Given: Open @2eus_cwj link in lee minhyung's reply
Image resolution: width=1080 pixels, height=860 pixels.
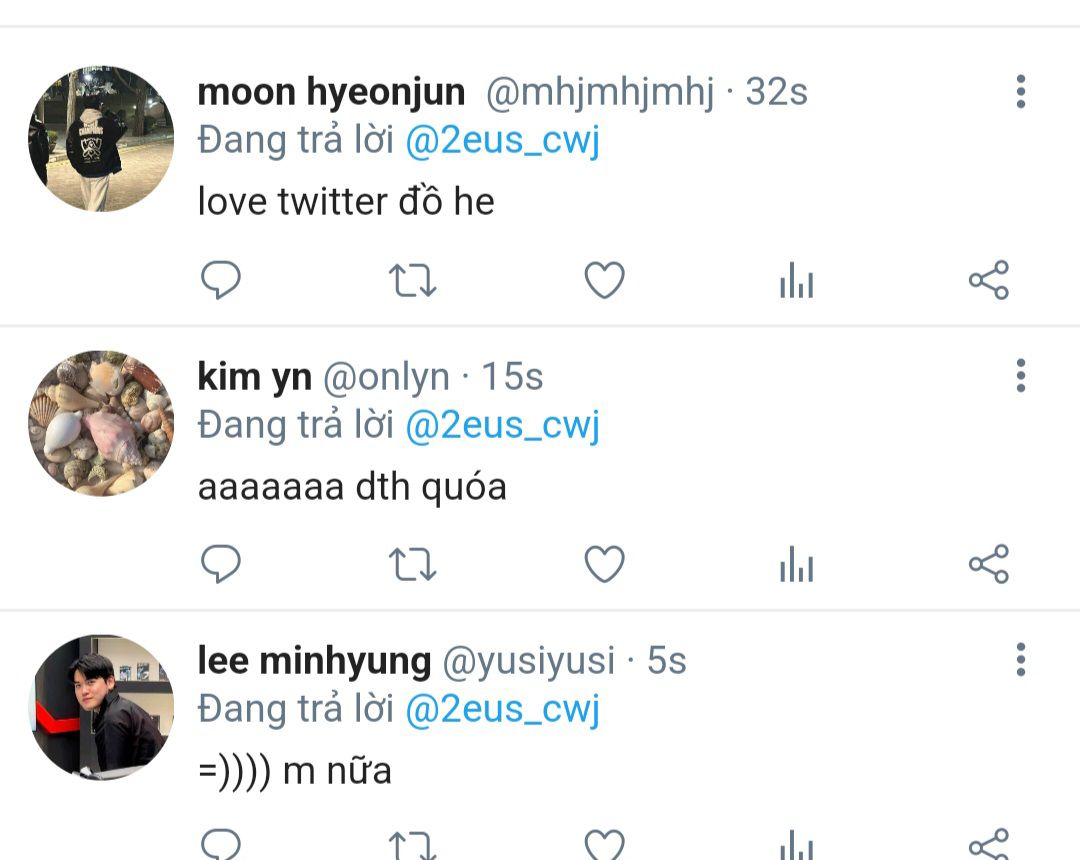Looking at the screenshot, I should (x=503, y=710).
